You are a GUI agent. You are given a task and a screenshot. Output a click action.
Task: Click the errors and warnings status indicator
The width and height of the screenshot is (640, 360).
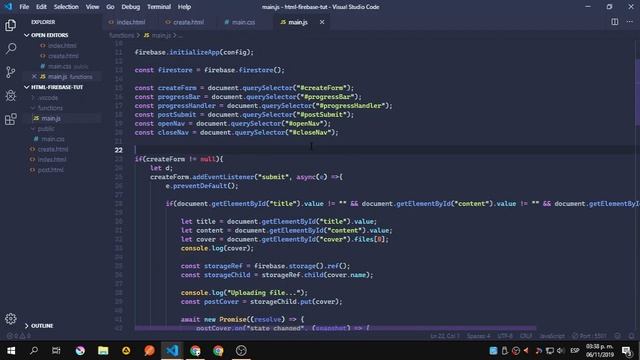click(18, 336)
